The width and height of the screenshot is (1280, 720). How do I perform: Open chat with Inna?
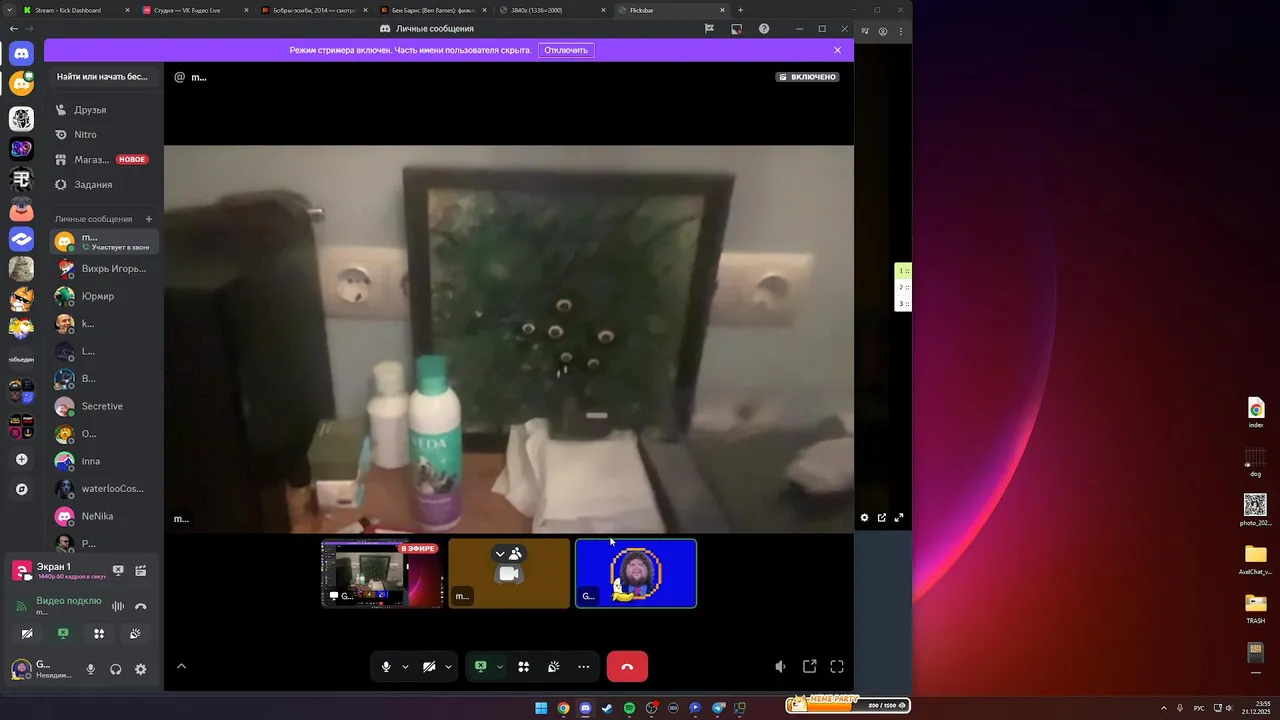103,461
